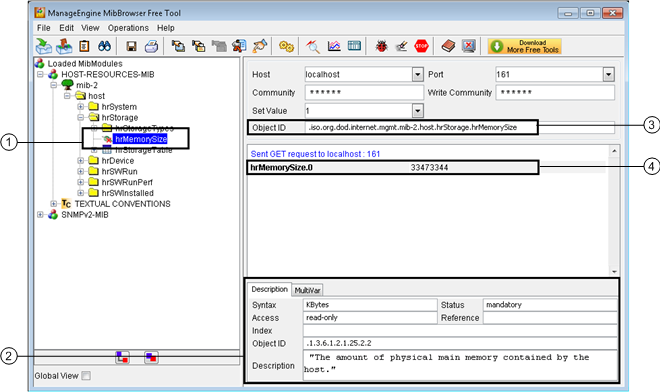
Task: Click the red STOP icon
Action: click(421, 46)
